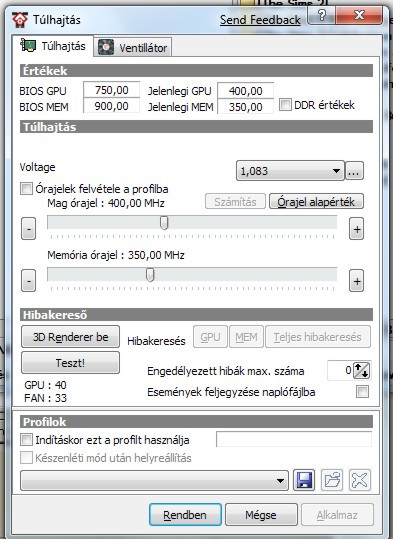Open the profile selection dropdown

pyautogui.click(x=154, y=480)
